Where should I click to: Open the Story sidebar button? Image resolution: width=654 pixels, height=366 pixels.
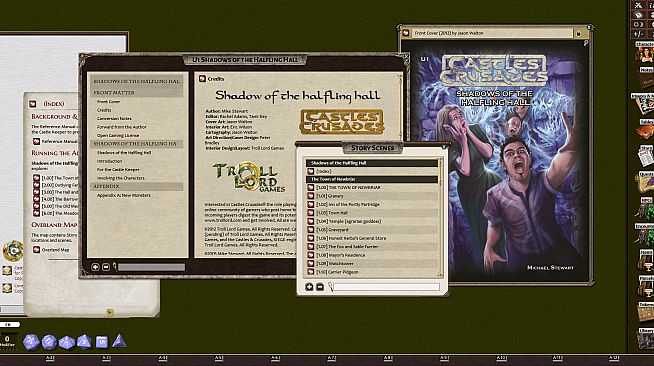point(645,156)
